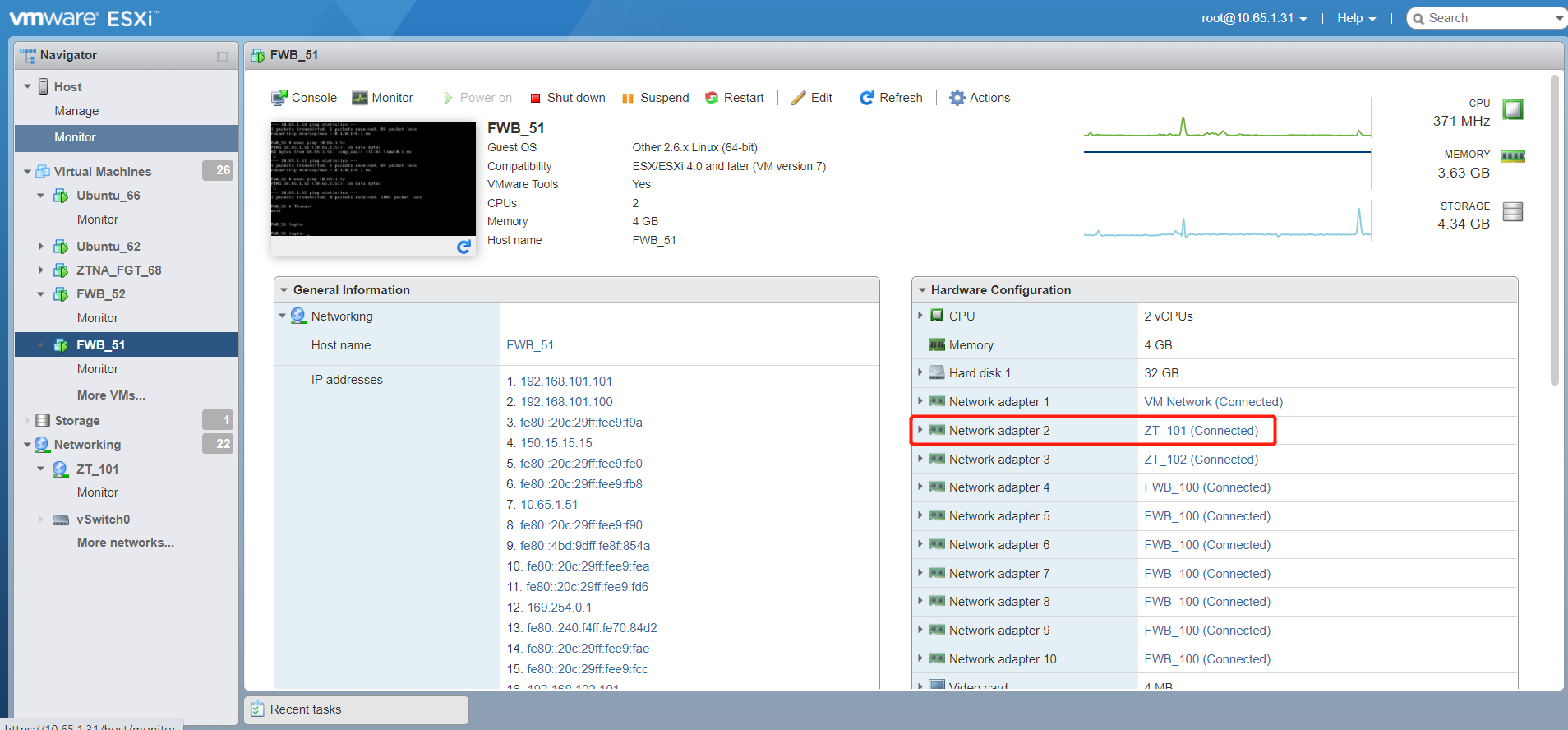The height and width of the screenshot is (730, 1568).
Task: Open the VM Network (Connected) link
Action: point(1213,402)
